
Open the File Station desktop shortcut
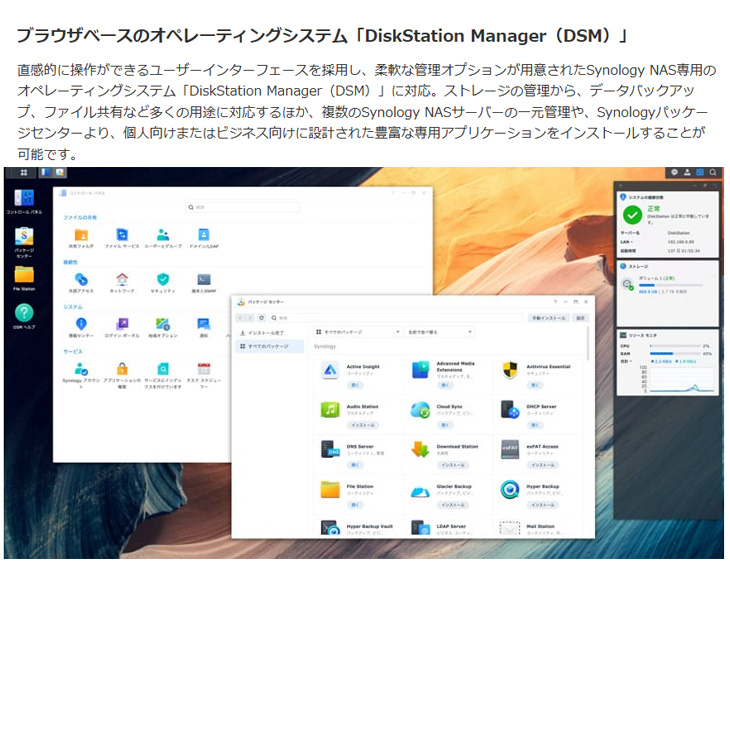pyautogui.click(x=23, y=274)
